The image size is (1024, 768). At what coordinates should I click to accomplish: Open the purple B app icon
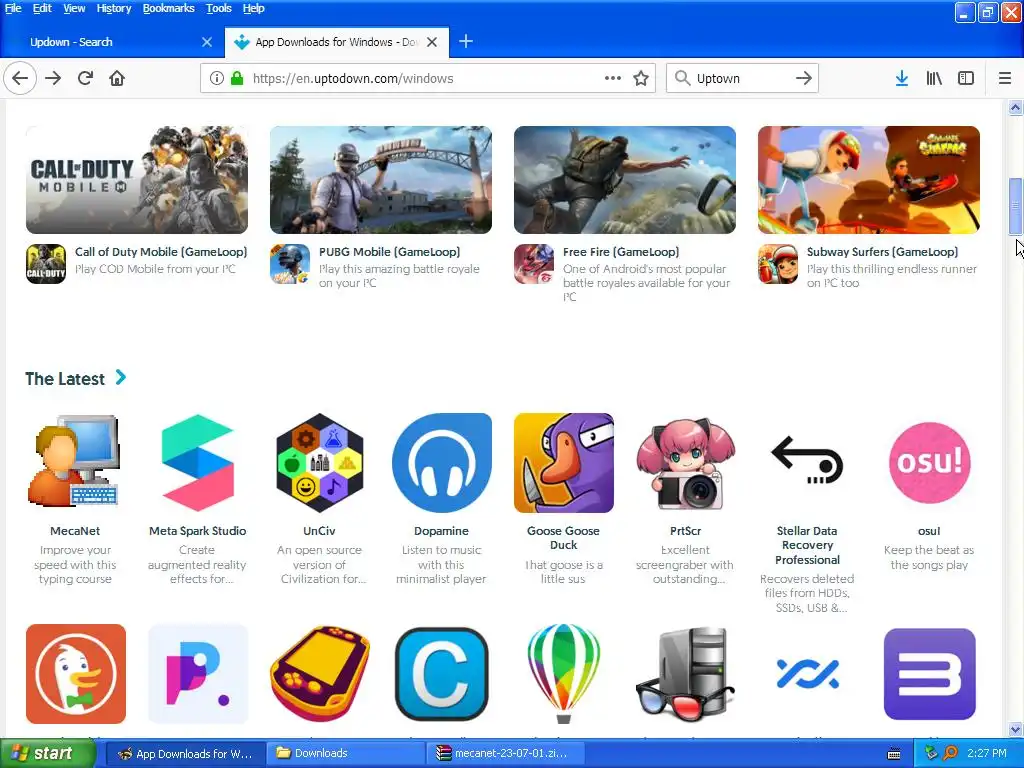point(929,673)
